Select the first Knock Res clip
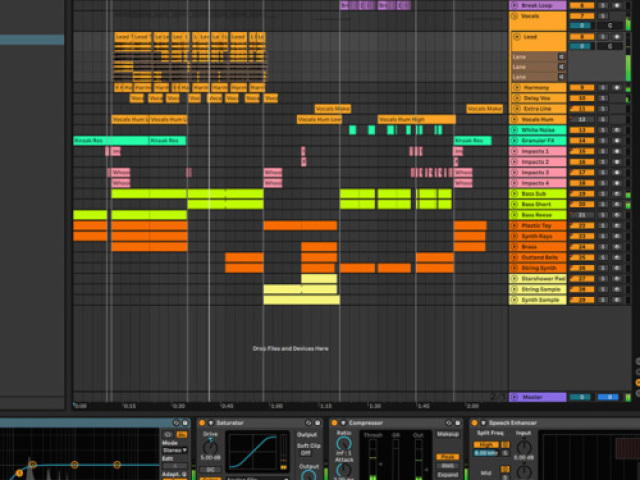 tap(111, 141)
